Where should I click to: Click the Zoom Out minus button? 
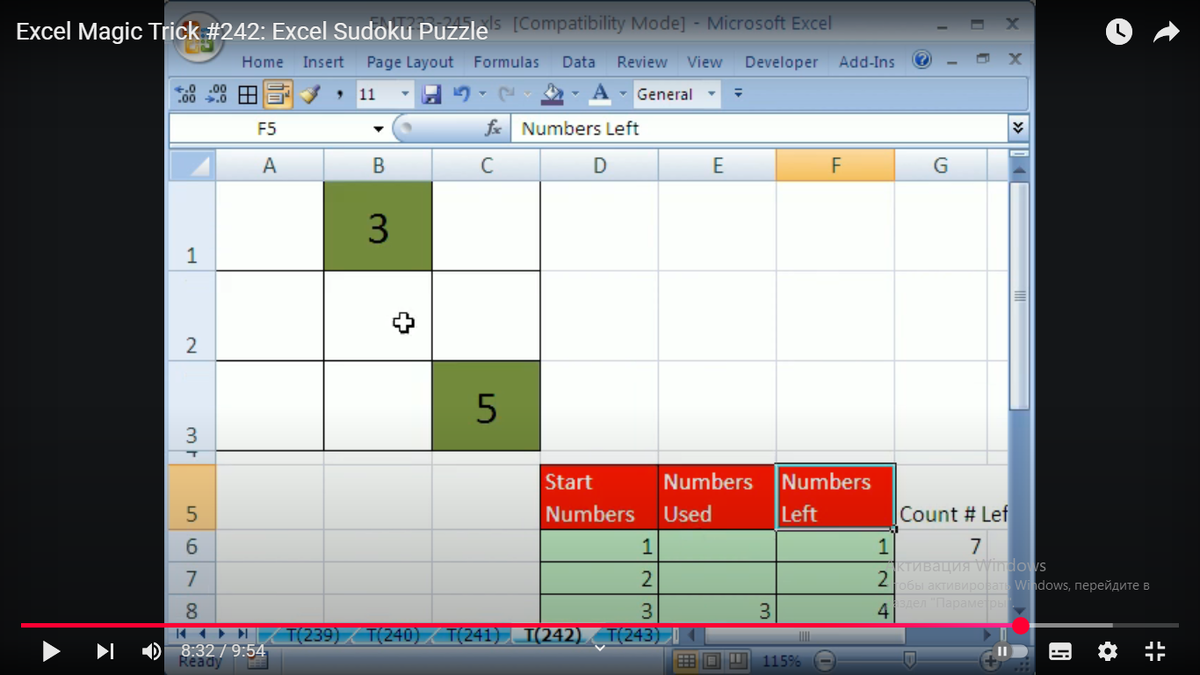pos(824,661)
